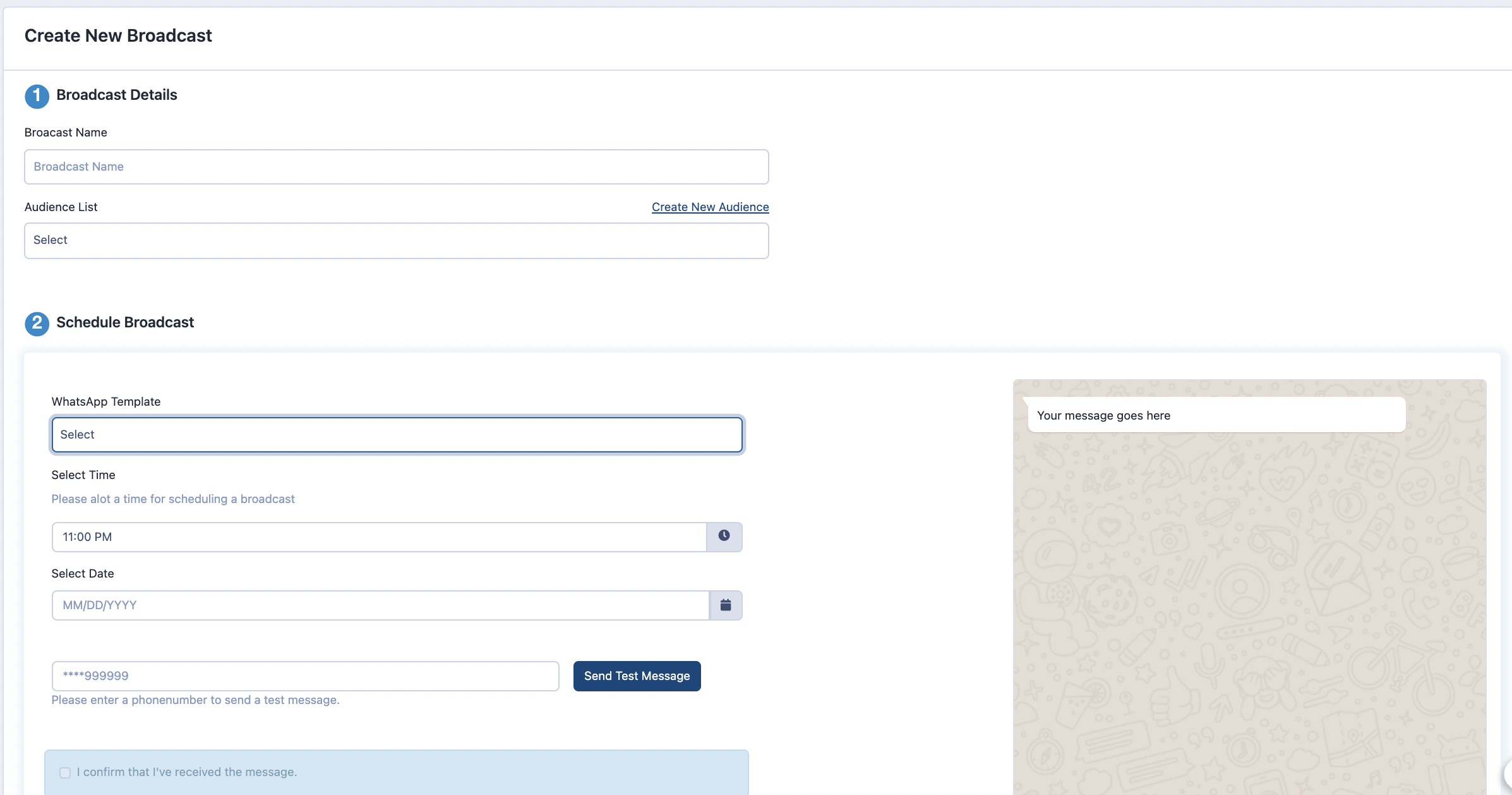
Task: Open the WhatsApp Template select dropdown
Action: [x=397, y=435]
